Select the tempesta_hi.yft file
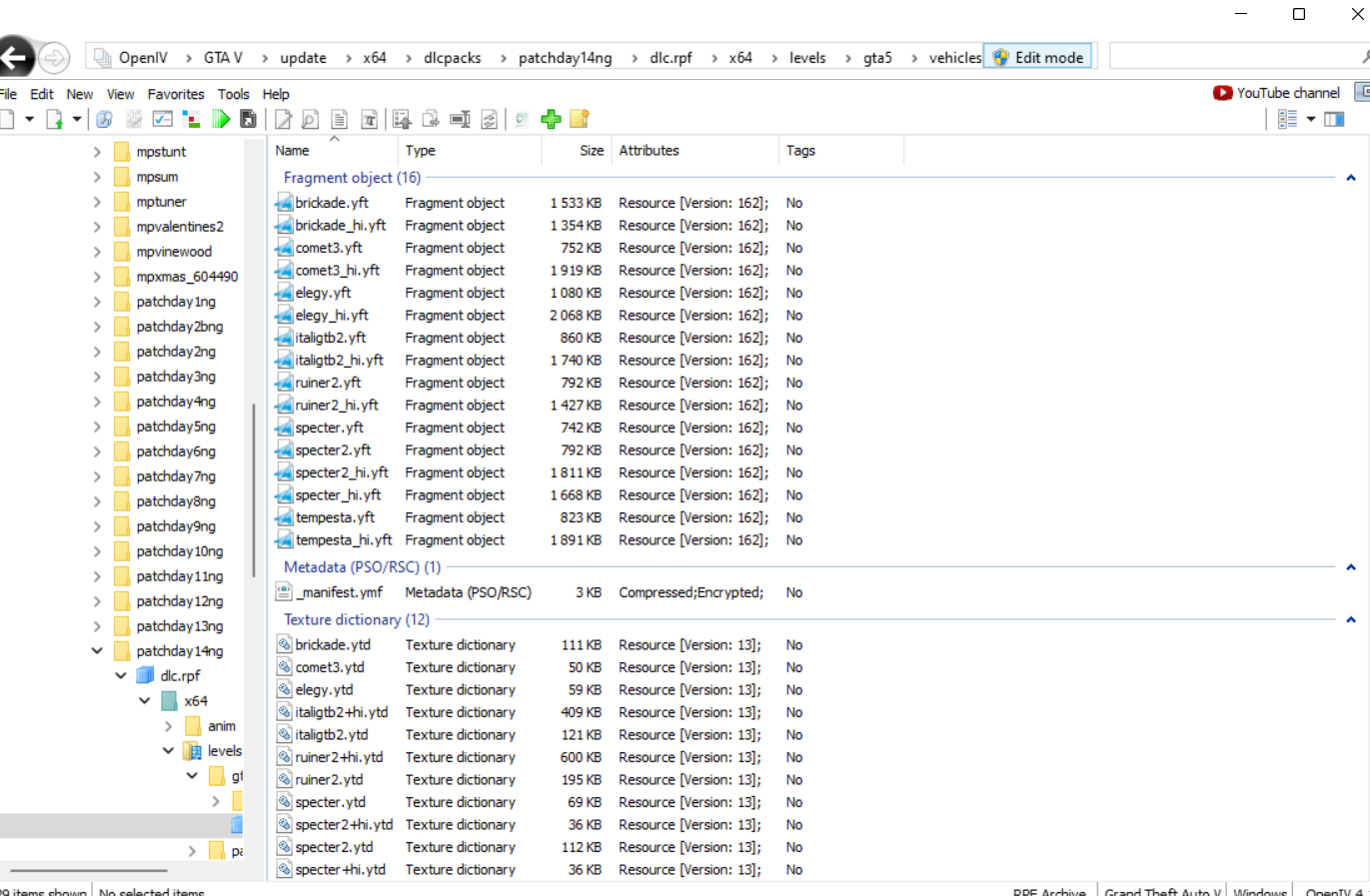Viewport: 1370px width, 896px height. click(343, 540)
